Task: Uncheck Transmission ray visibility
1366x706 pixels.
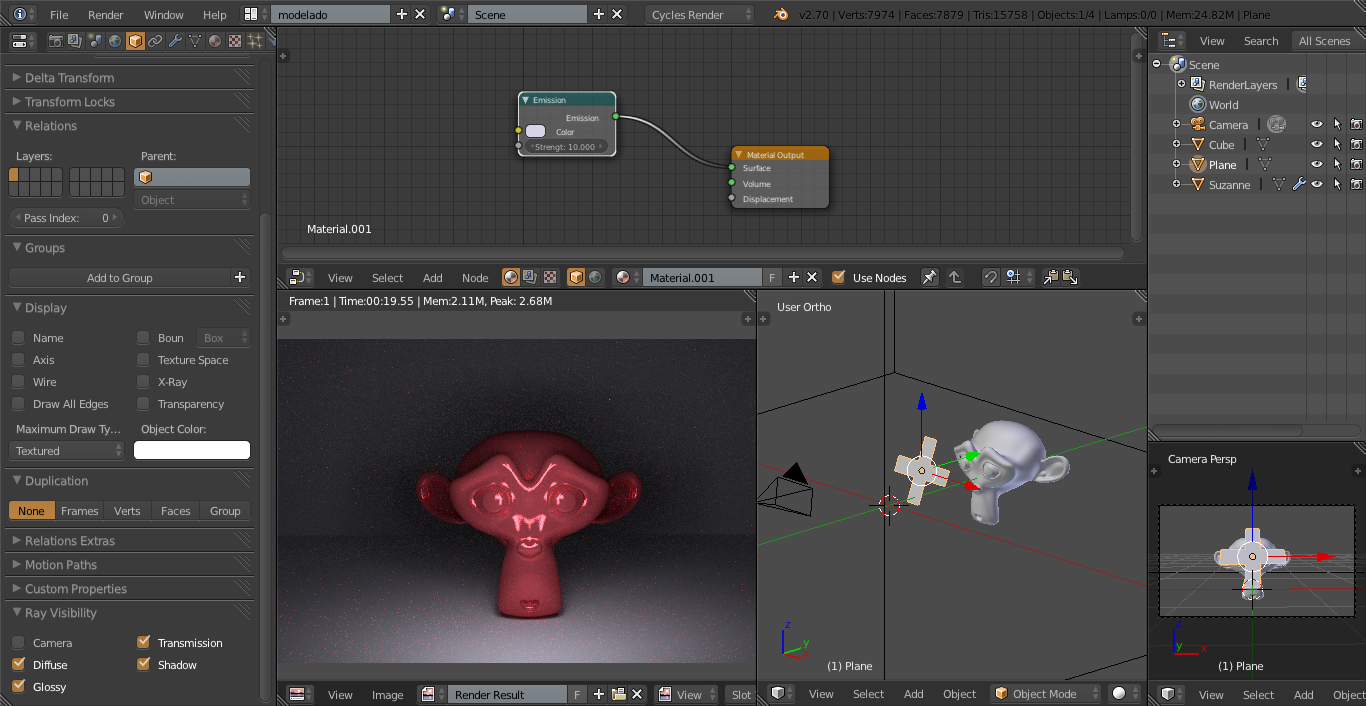Action: point(143,642)
